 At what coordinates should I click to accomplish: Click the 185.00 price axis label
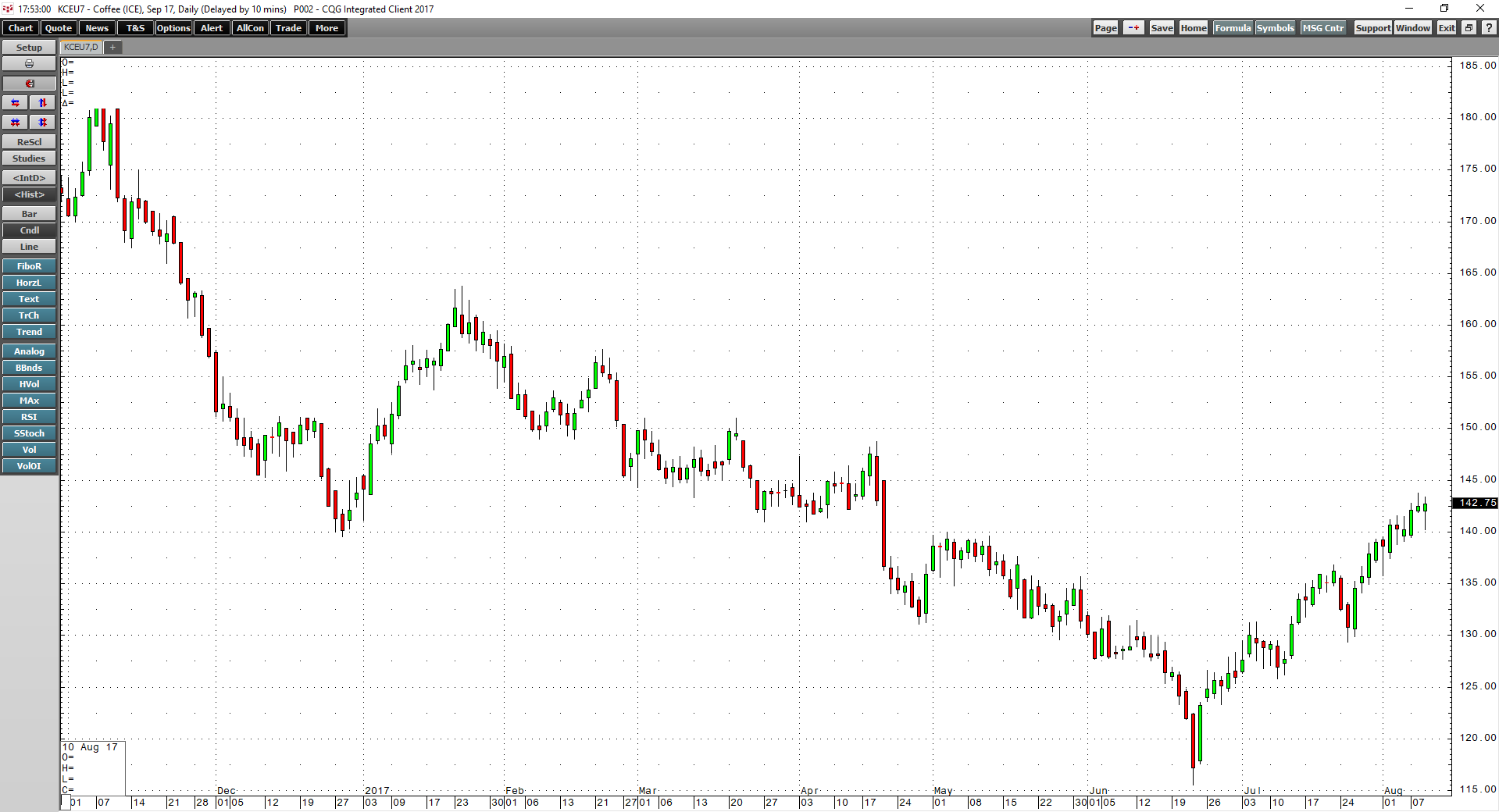[1478, 66]
